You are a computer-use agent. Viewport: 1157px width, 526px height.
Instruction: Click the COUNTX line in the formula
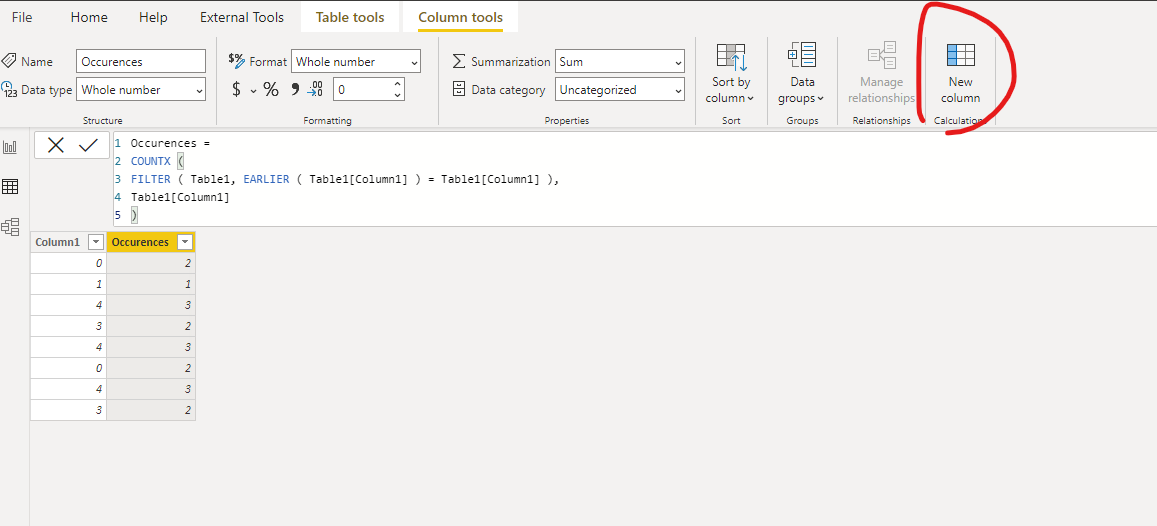coord(156,161)
